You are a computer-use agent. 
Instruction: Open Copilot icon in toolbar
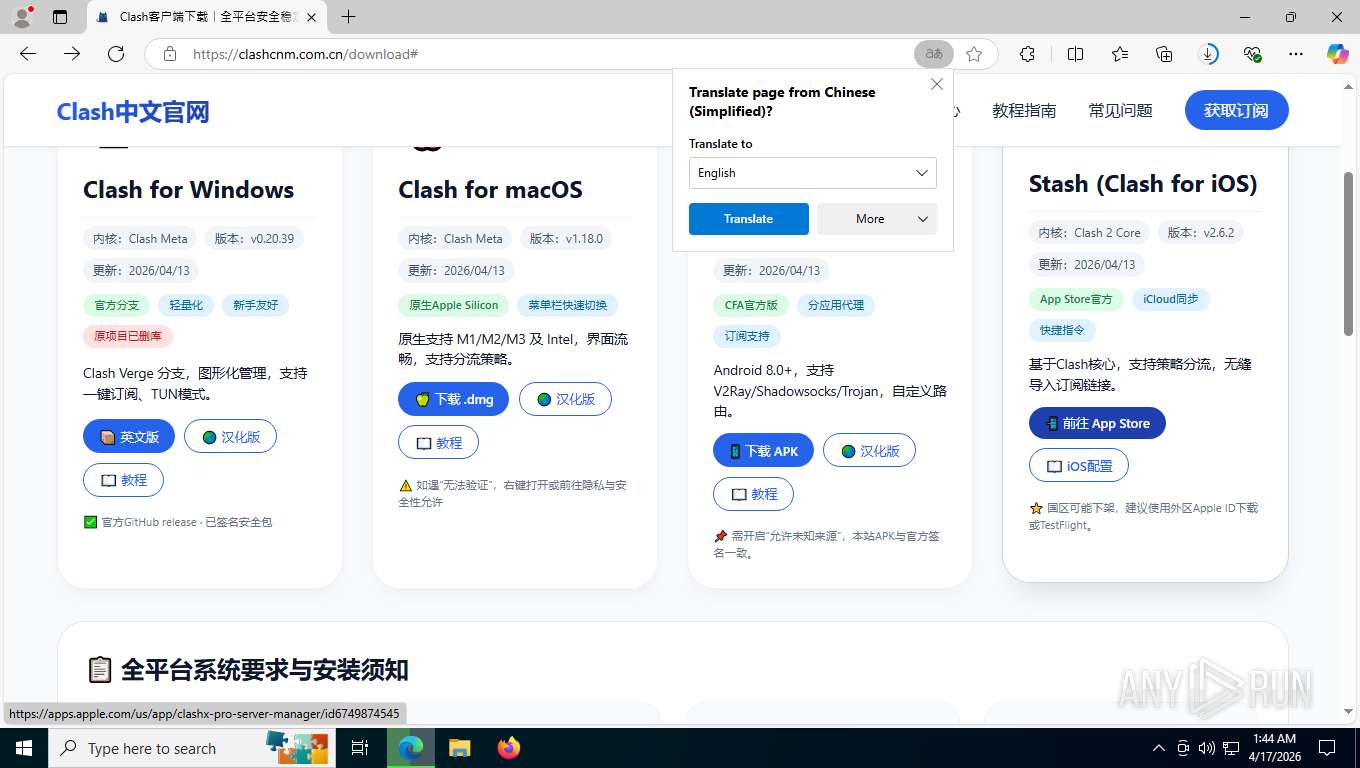coord(1337,54)
